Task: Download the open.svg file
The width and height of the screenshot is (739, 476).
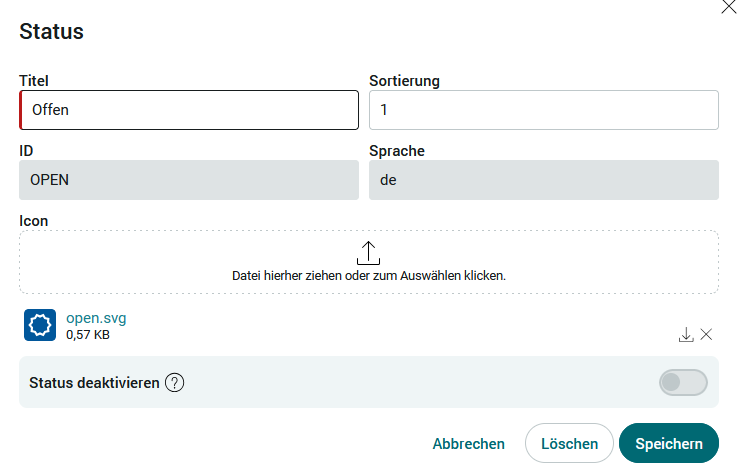Action: pyautogui.click(x=686, y=335)
